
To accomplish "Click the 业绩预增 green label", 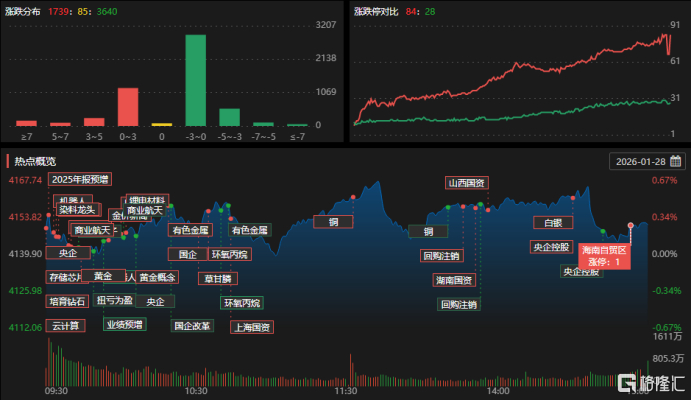I will click(x=124, y=325).
